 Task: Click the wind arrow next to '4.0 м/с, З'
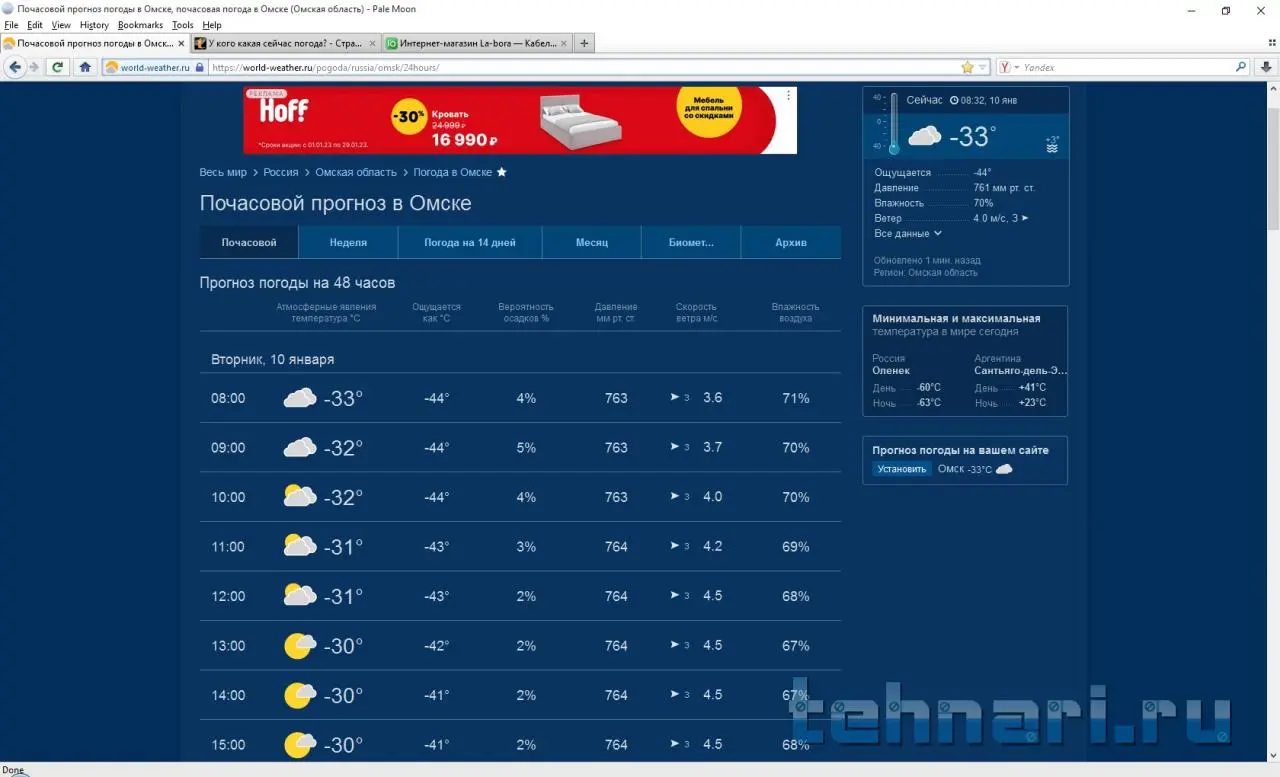click(x=1025, y=218)
